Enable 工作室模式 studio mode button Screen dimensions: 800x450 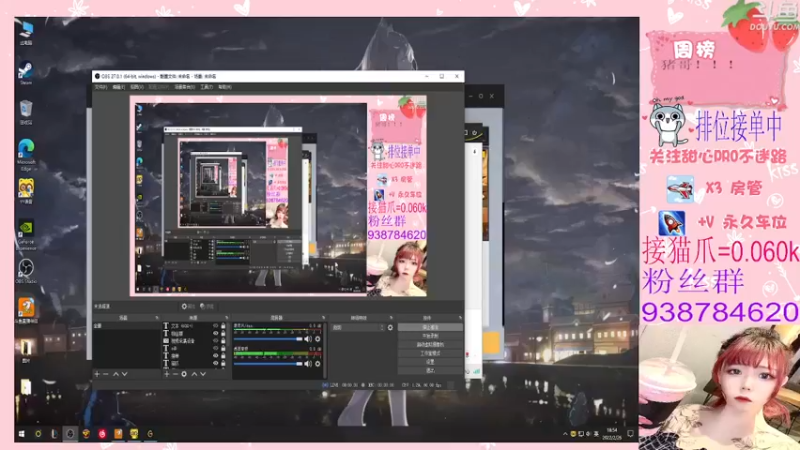click(430, 353)
